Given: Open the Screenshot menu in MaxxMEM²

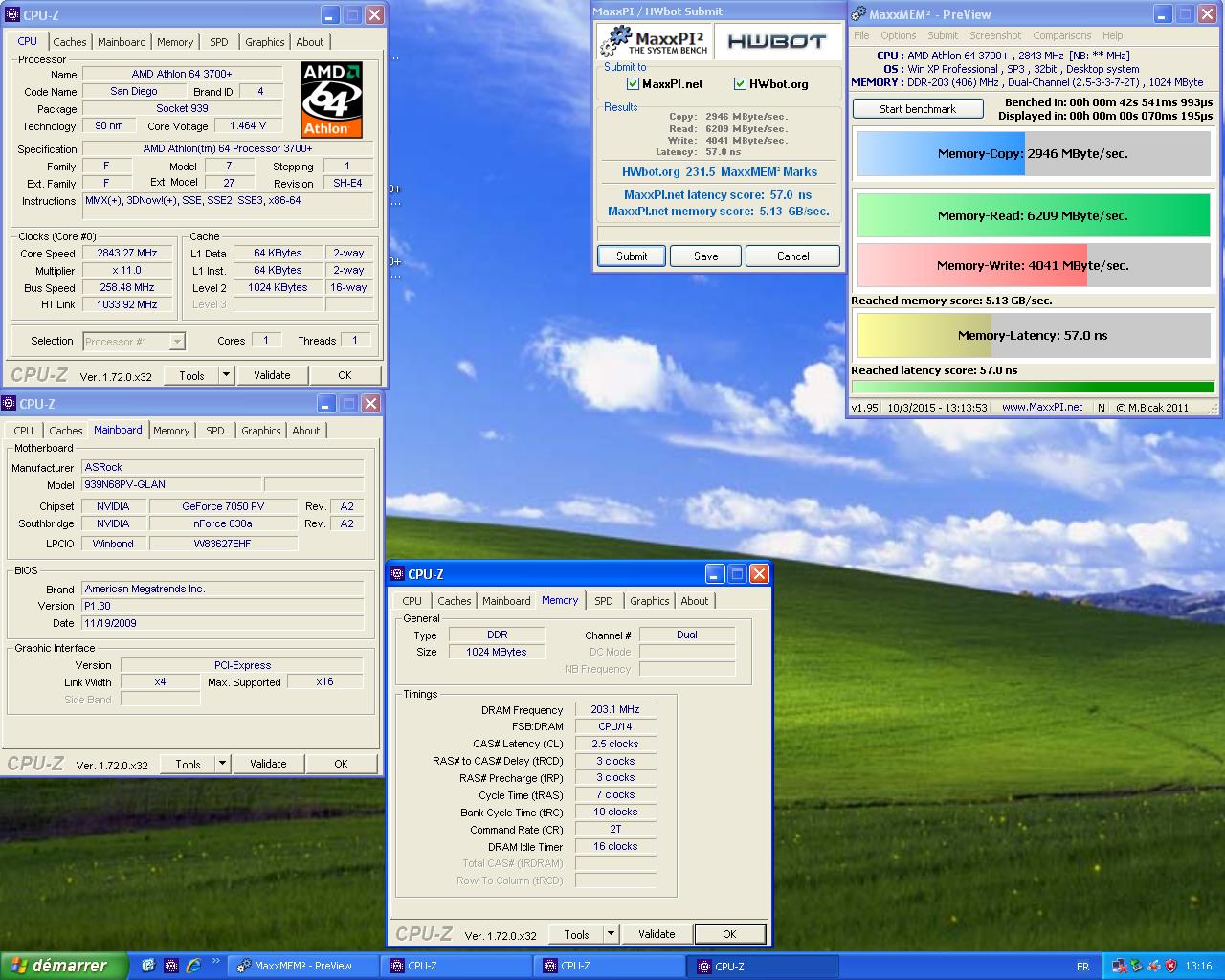Looking at the screenshot, I should tap(995, 35).
